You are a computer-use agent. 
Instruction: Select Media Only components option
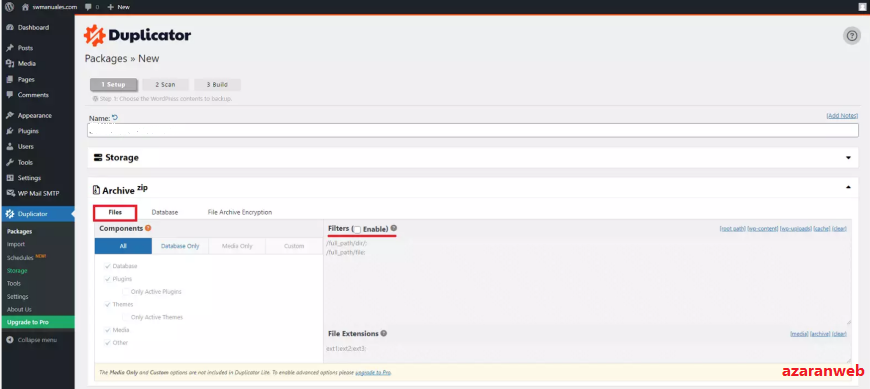(x=237, y=246)
